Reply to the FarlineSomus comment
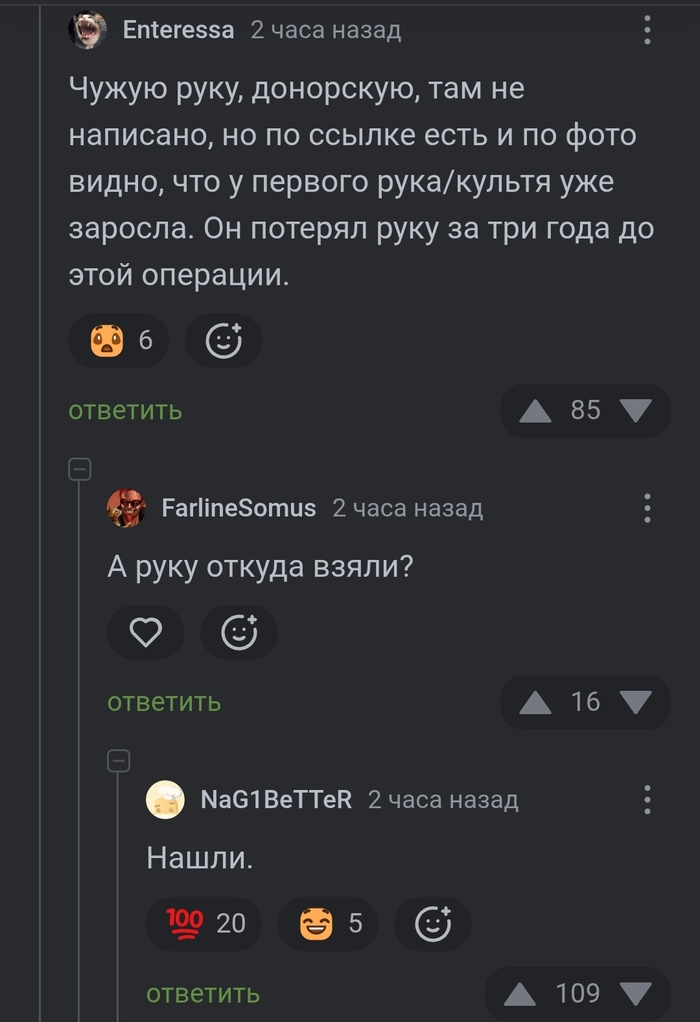The width and height of the screenshot is (700, 1022). 164,702
